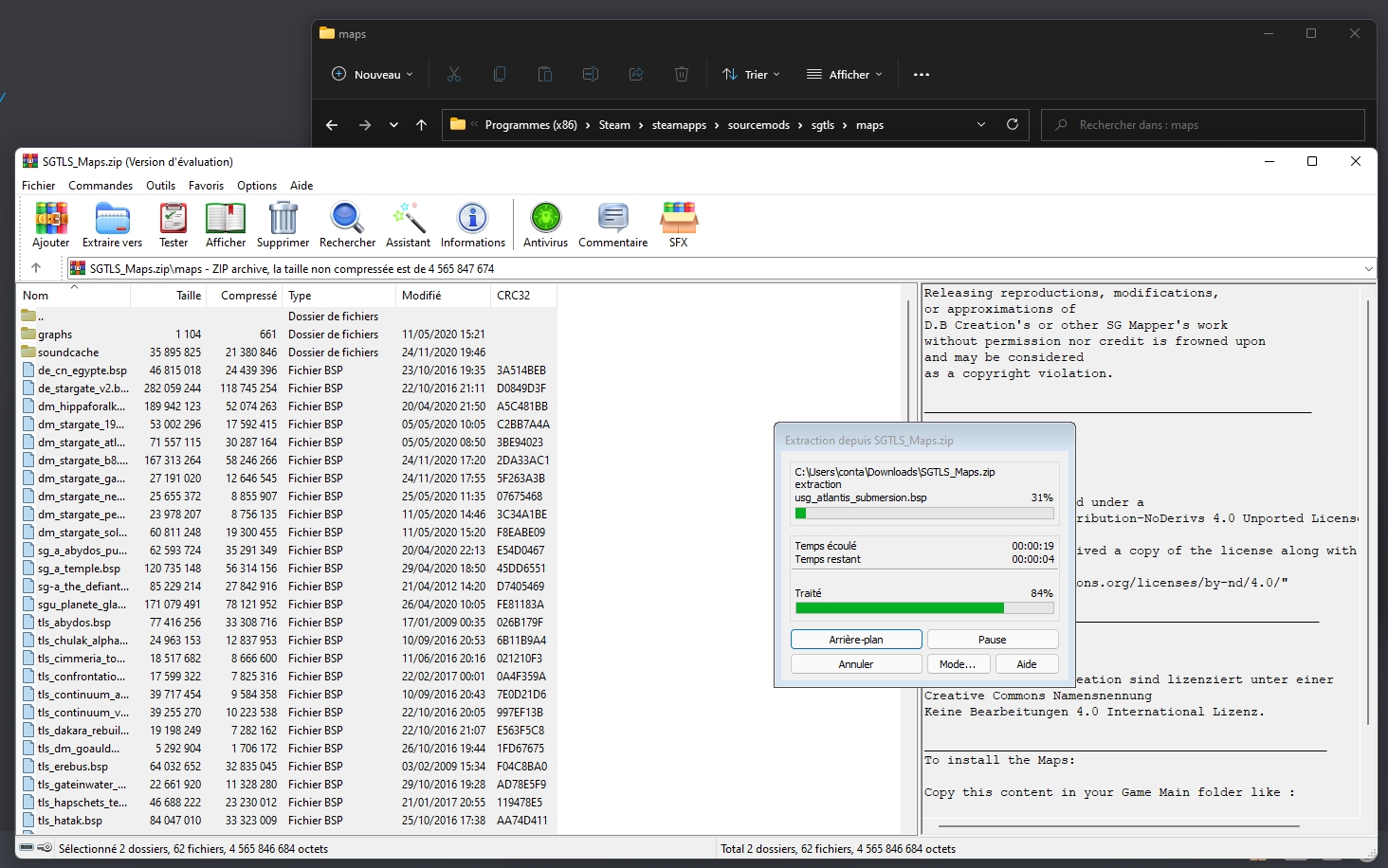Click the Tester archive icon

pyautogui.click(x=173, y=225)
